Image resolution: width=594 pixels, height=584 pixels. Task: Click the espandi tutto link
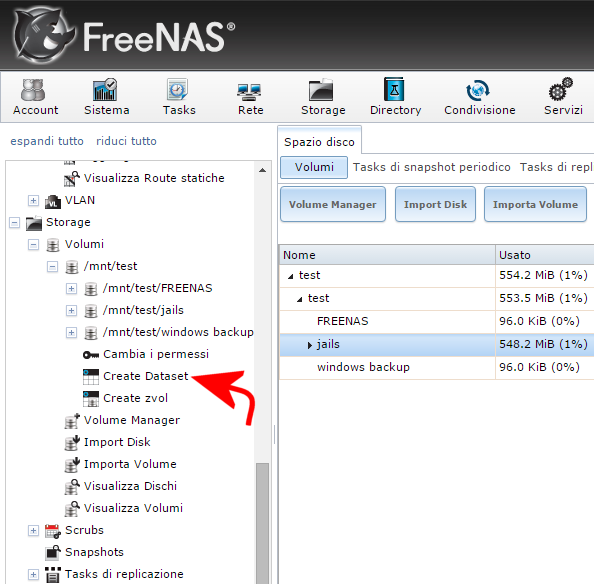(47, 141)
